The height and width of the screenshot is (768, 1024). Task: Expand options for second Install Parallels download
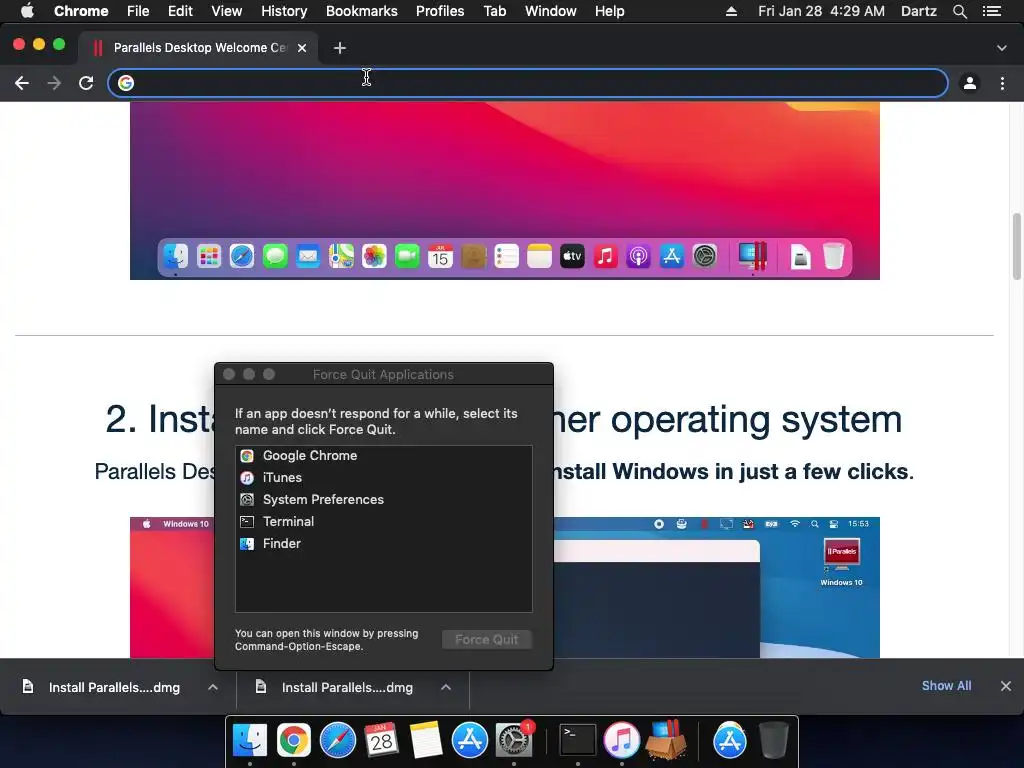tap(446, 687)
